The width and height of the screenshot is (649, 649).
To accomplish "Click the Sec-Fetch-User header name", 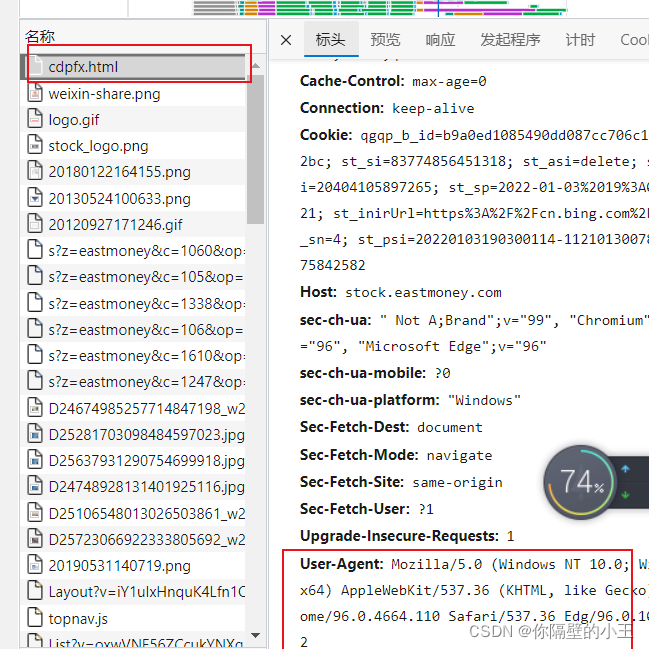I will (x=357, y=509).
